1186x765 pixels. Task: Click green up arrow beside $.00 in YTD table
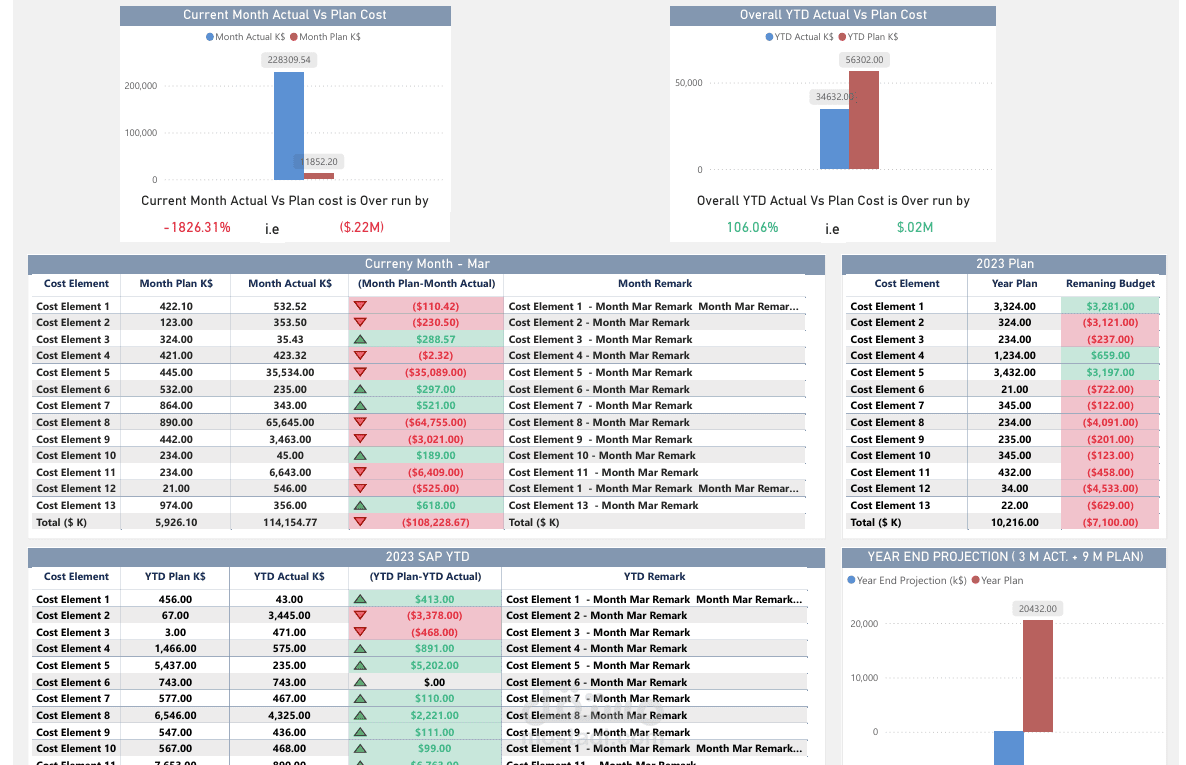[360, 682]
